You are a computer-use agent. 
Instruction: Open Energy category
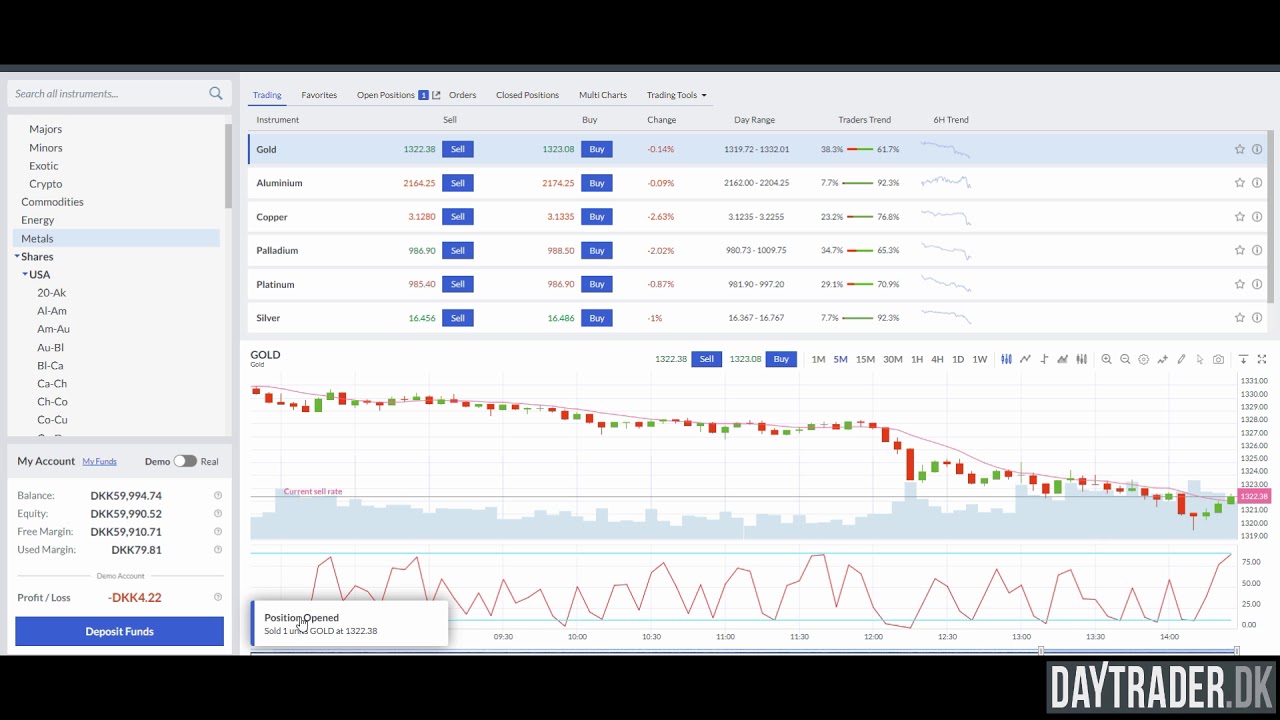tap(38, 220)
